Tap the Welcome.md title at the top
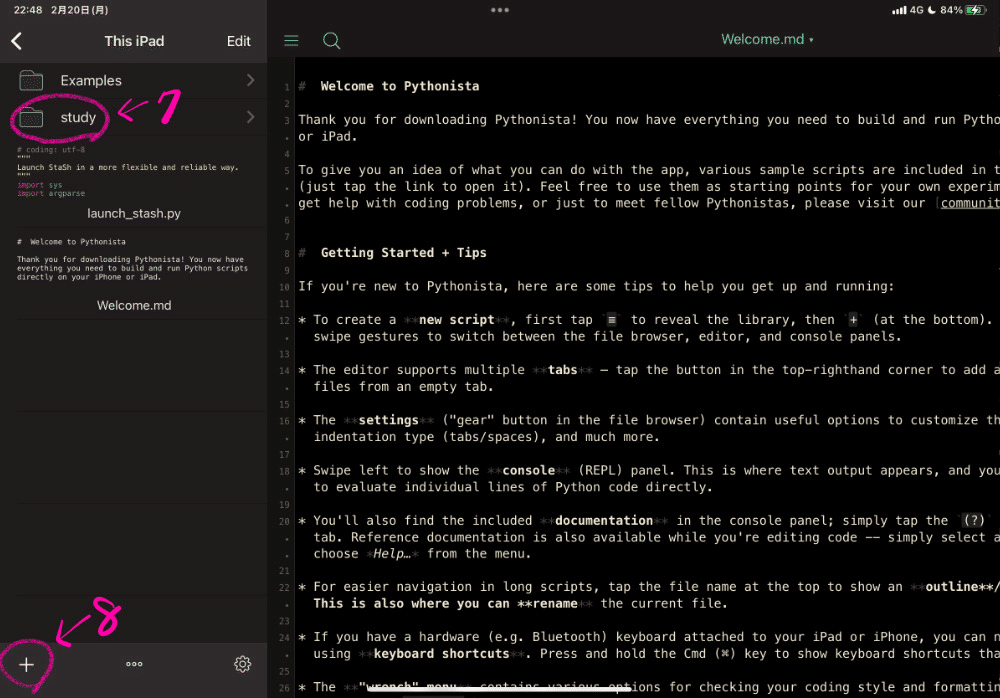The image size is (1000, 698). 762,39
